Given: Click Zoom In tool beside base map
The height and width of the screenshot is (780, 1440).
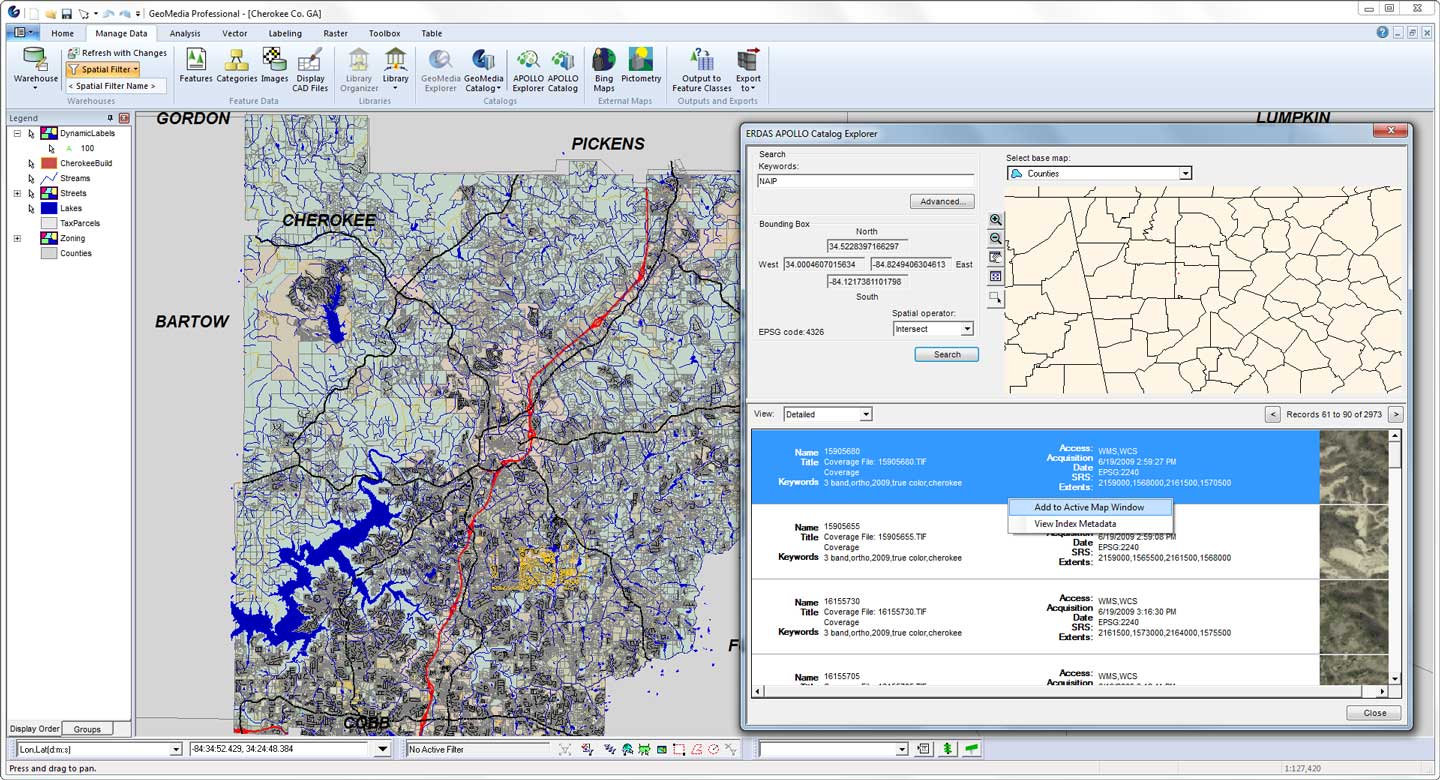Looking at the screenshot, I should coord(995,220).
